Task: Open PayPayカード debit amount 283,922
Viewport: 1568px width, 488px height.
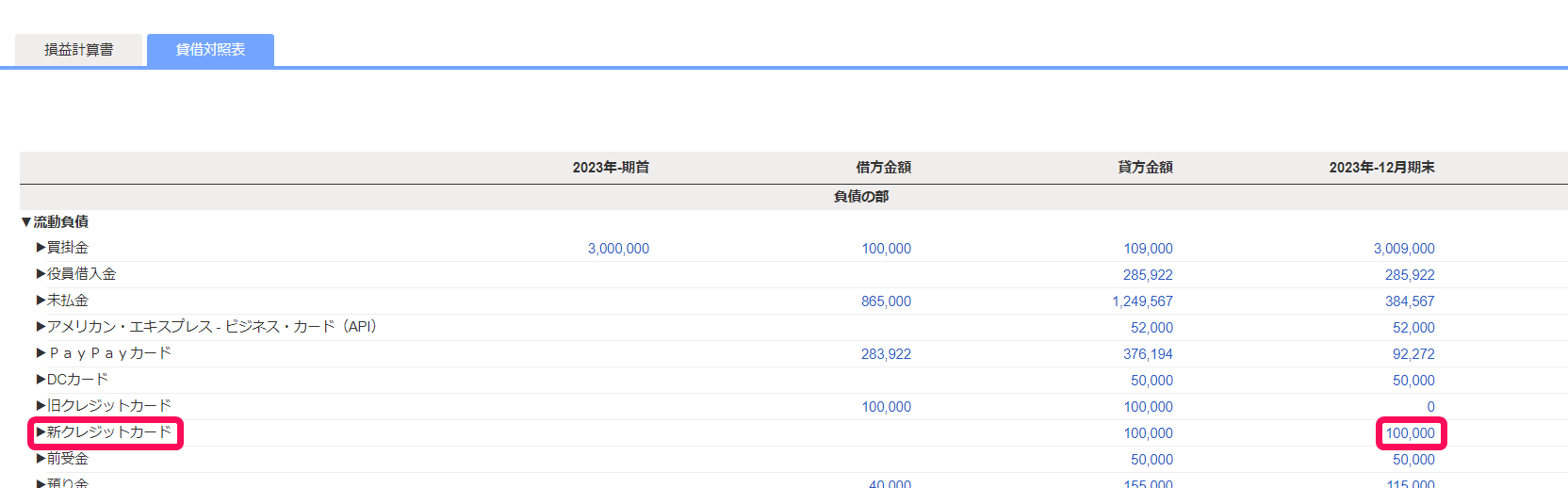Action: click(x=886, y=354)
